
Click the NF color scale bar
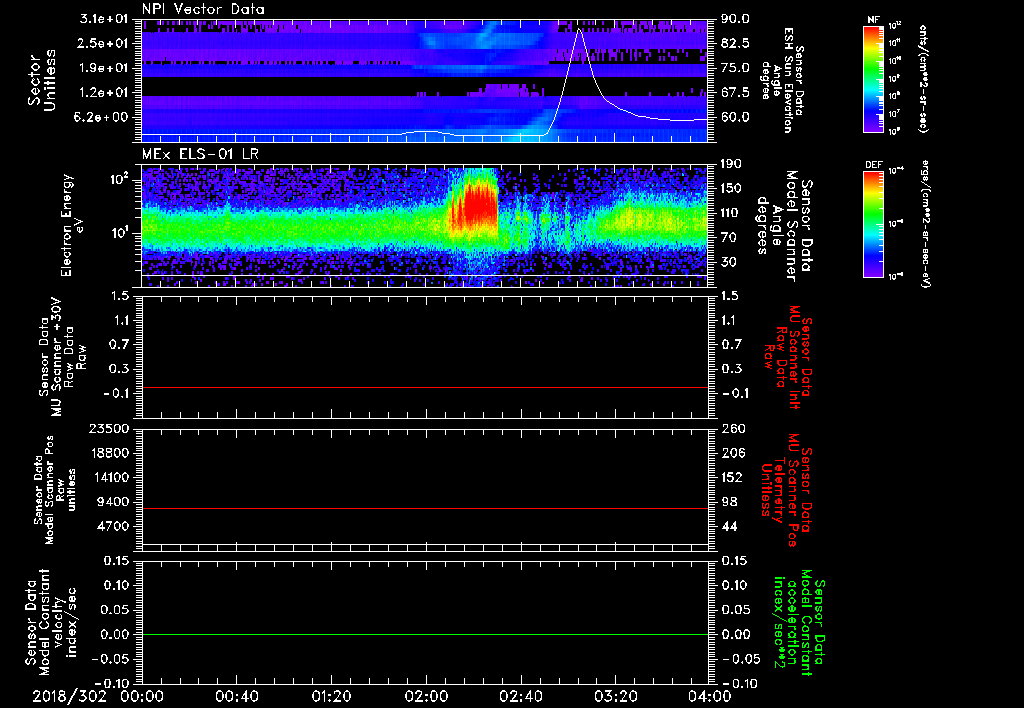coord(873,79)
